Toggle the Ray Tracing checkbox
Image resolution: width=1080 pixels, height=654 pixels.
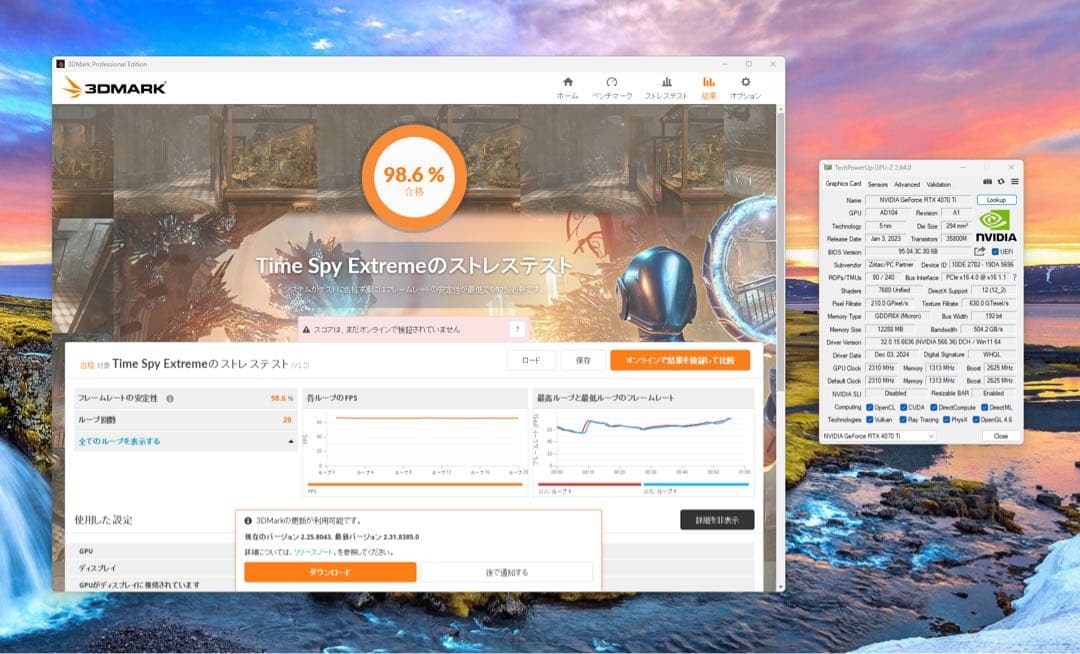point(903,420)
